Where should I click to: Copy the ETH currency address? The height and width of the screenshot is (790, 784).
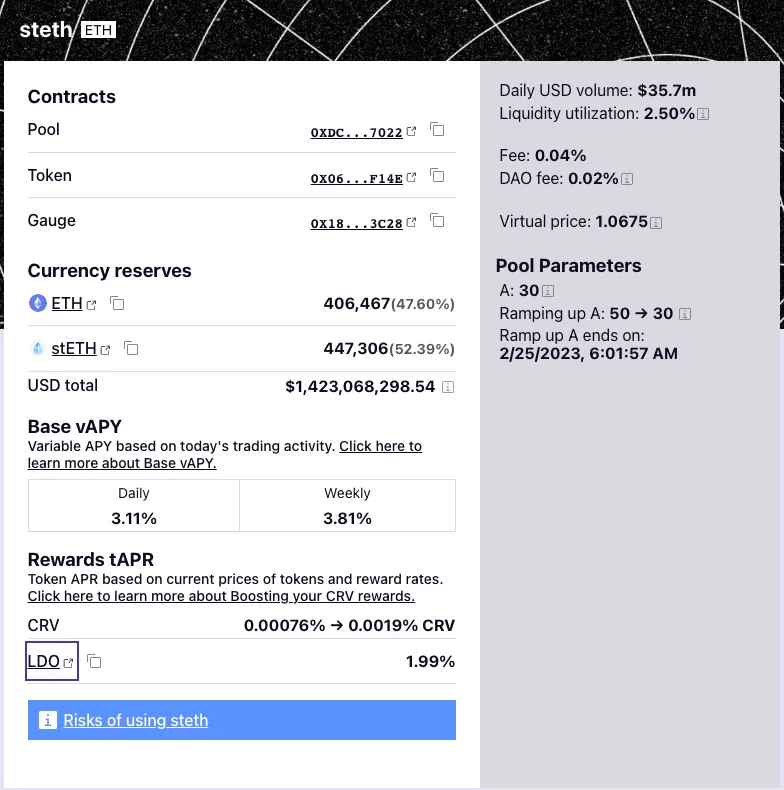[117, 303]
